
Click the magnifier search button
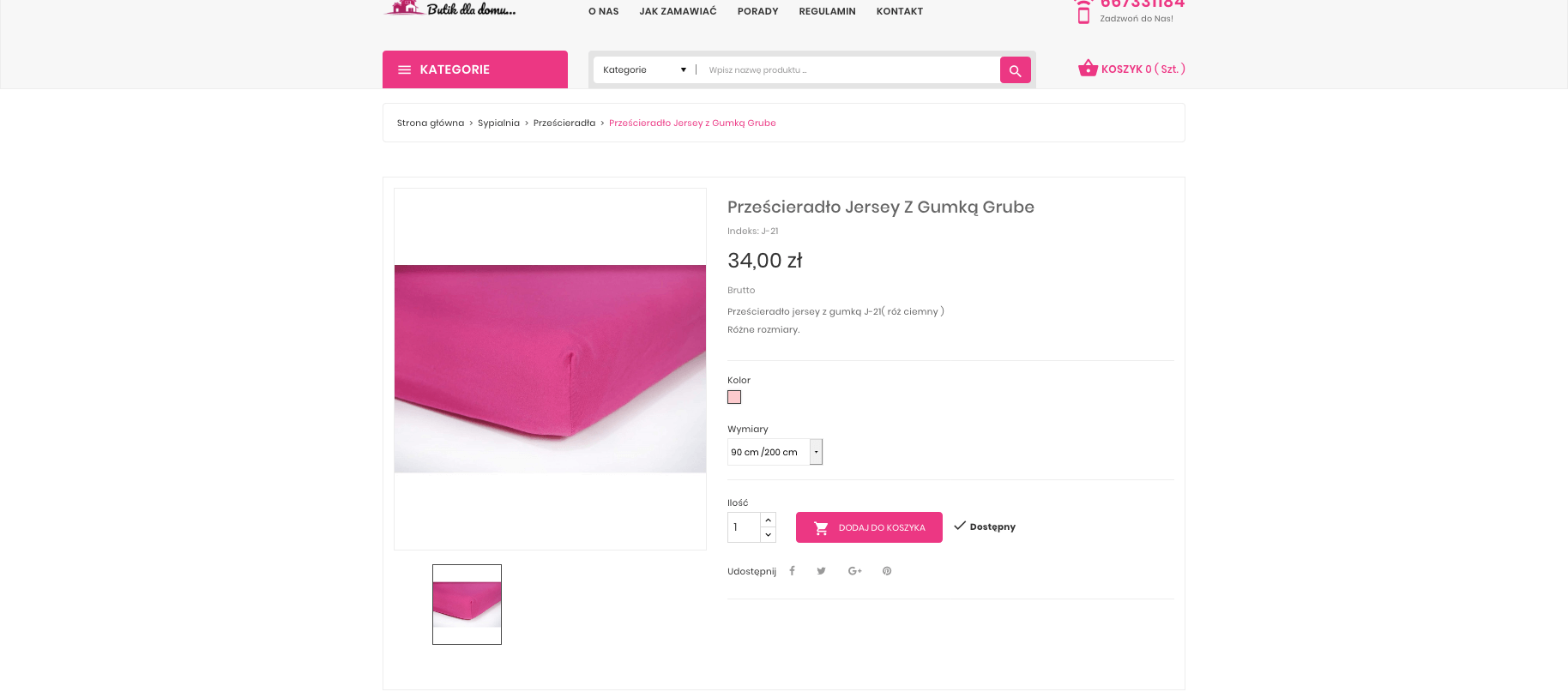click(x=1015, y=70)
